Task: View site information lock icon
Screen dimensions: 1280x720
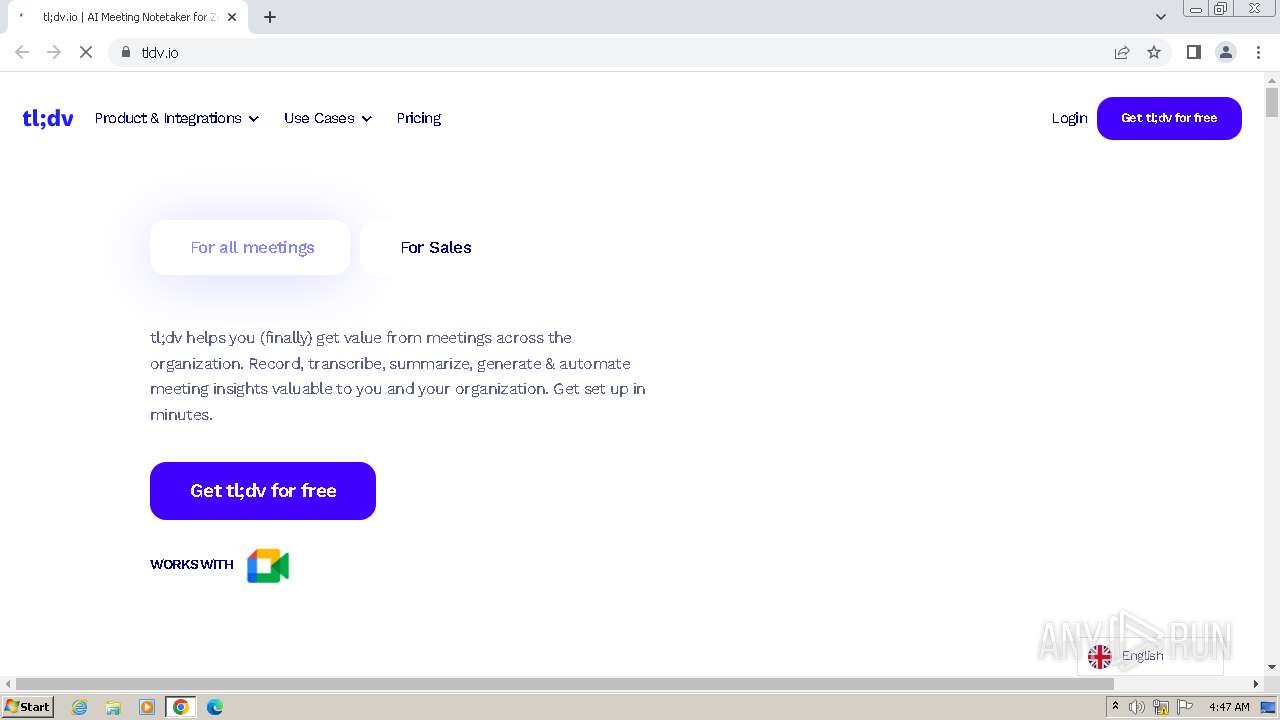Action: point(125,52)
